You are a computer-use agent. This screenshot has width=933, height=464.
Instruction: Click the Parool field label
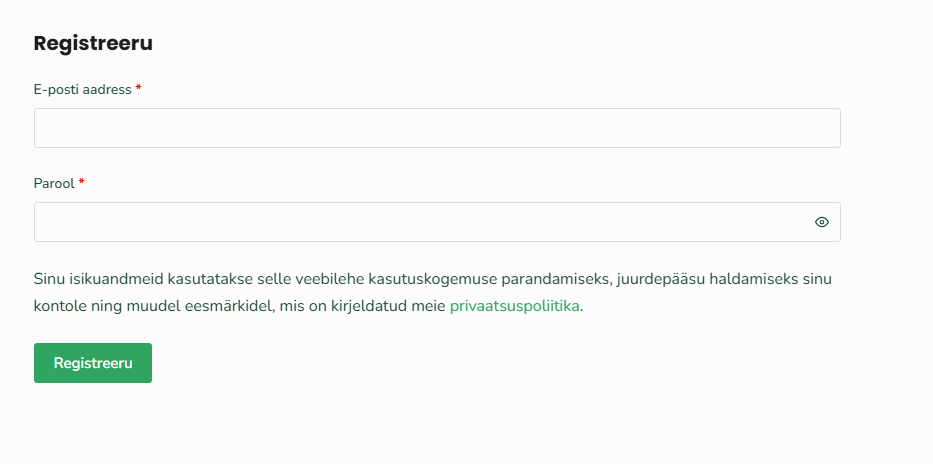pos(54,183)
